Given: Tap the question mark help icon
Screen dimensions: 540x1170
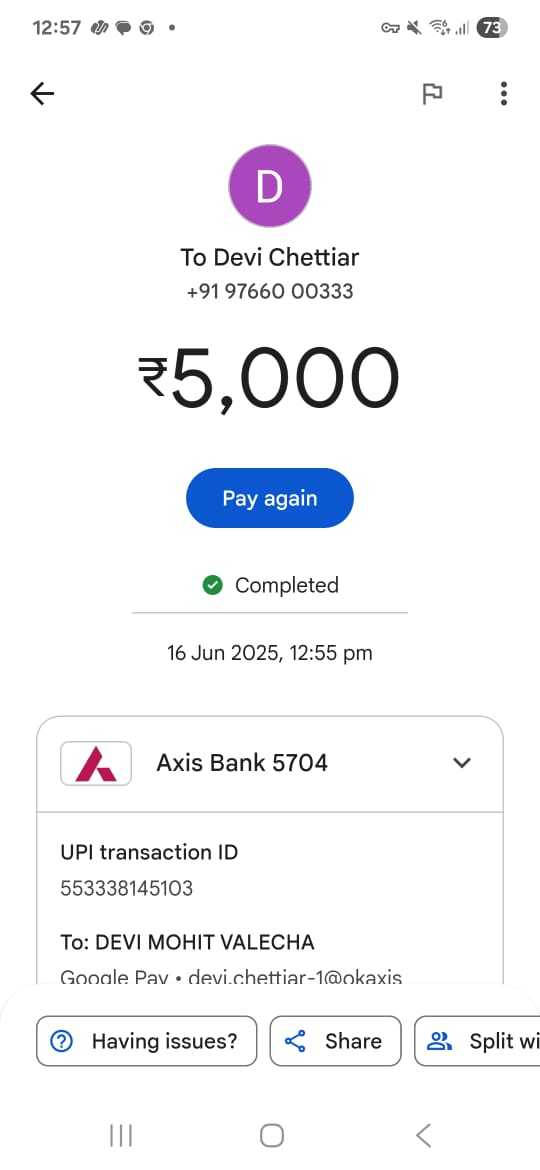Looking at the screenshot, I should click(x=61, y=1042).
